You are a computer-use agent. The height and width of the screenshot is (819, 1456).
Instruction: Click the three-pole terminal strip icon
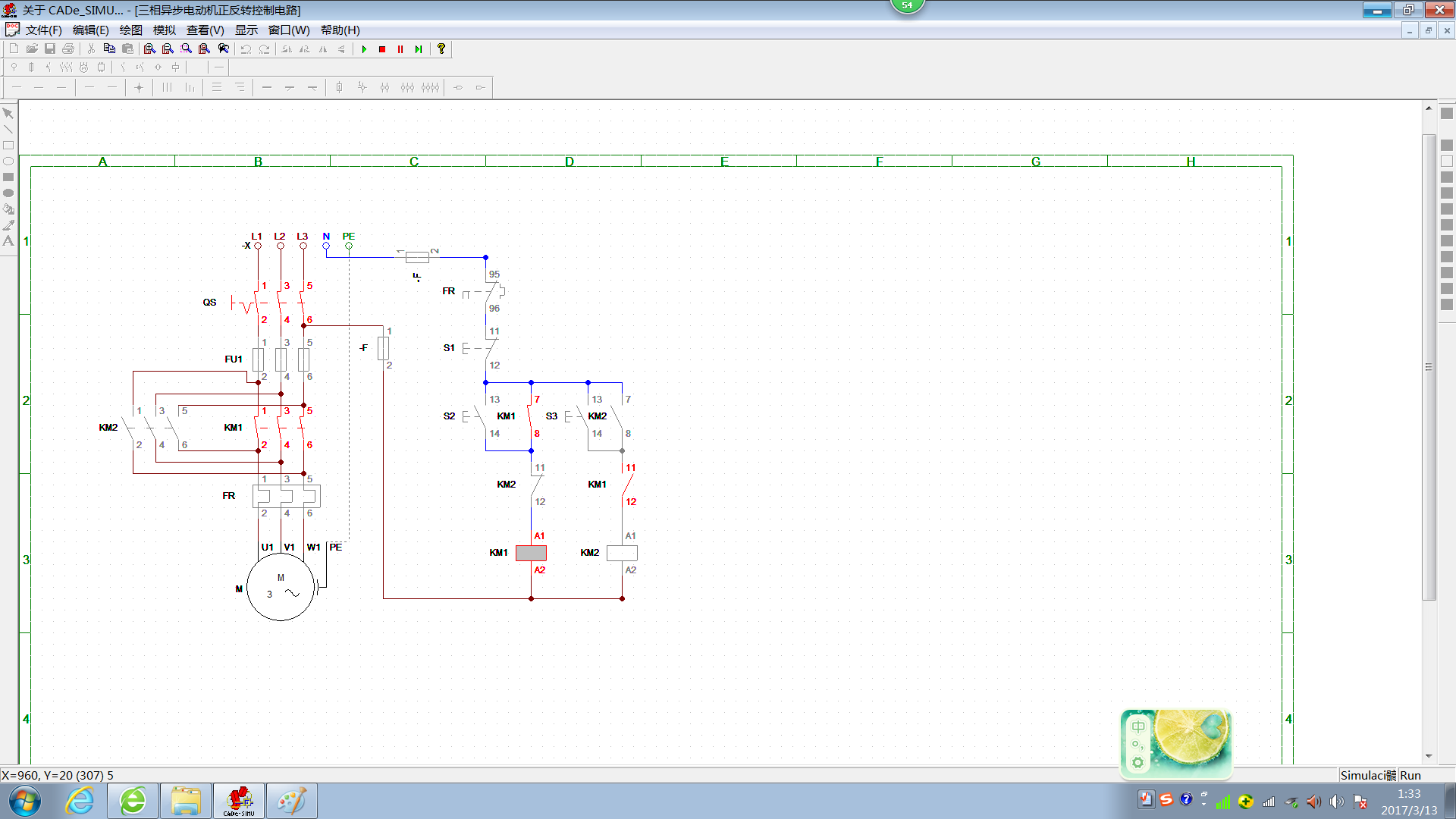[x=408, y=87]
